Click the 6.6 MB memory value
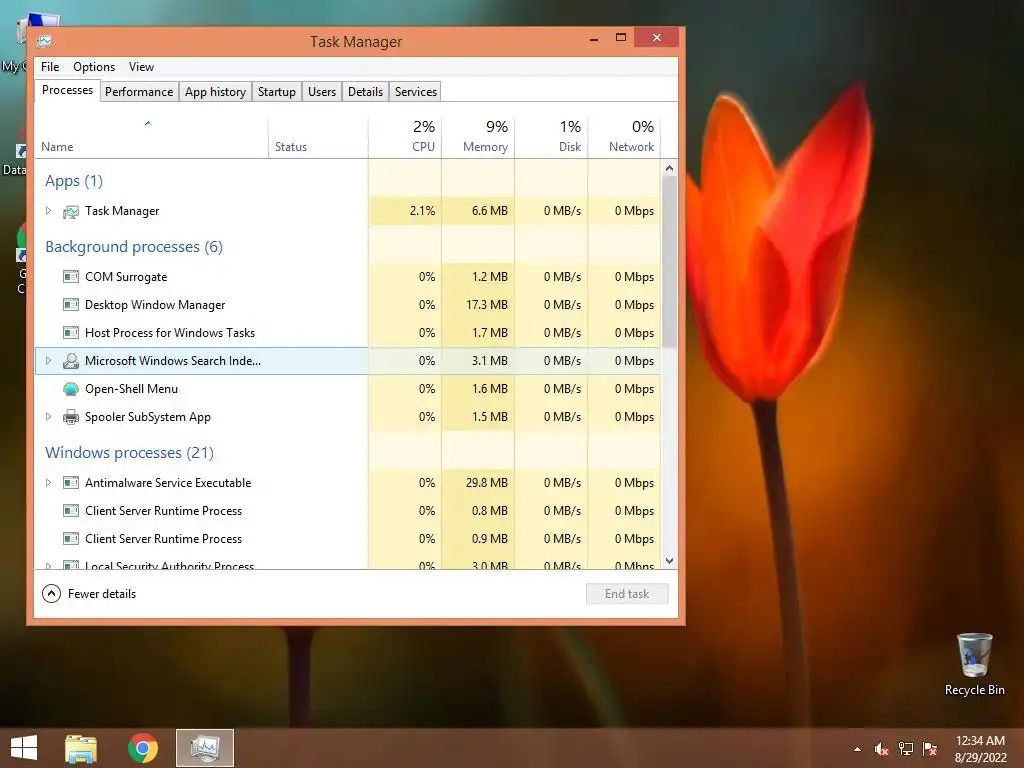Image resolution: width=1024 pixels, height=768 pixels. coord(490,211)
